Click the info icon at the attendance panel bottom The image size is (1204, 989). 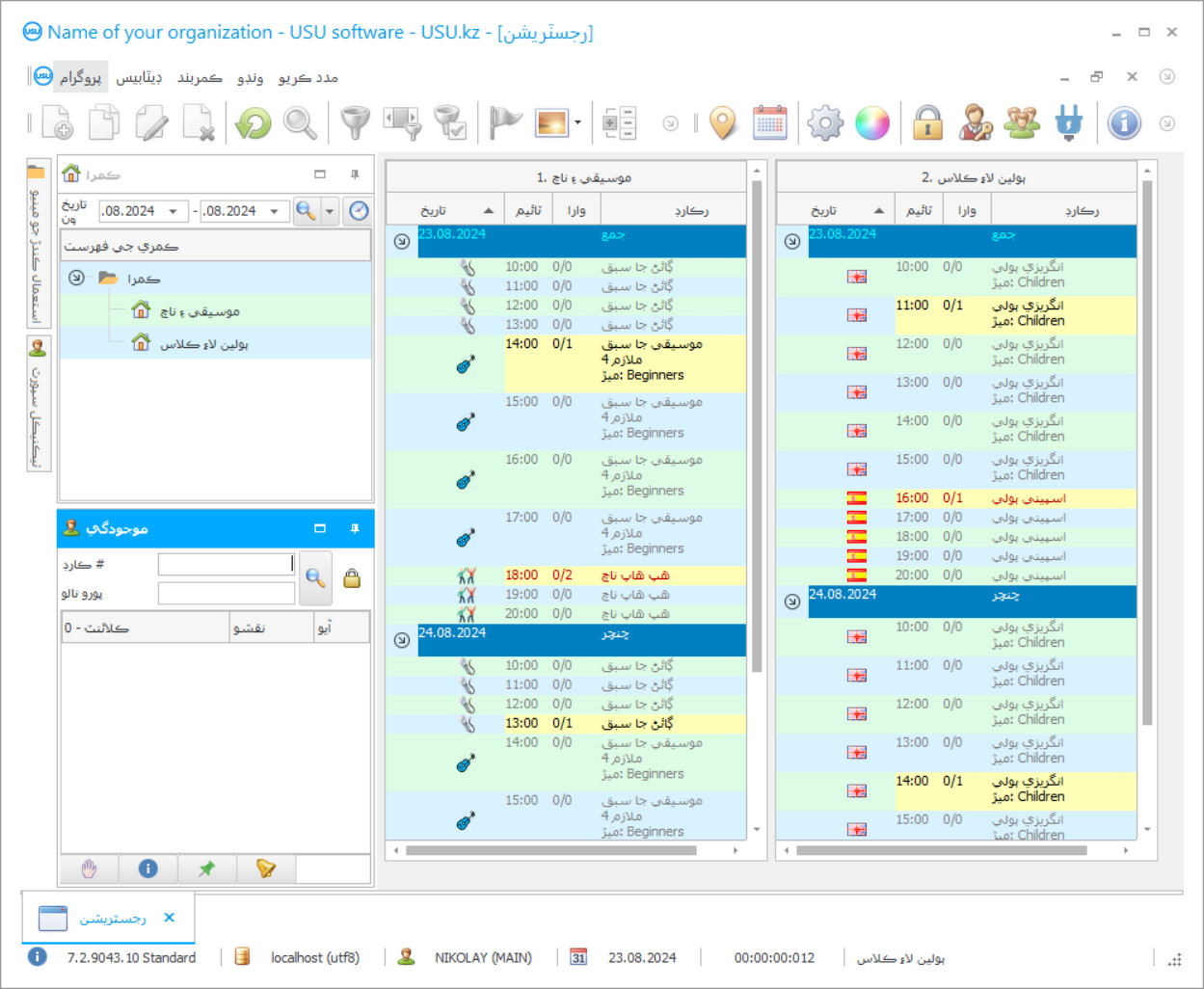(x=148, y=869)
